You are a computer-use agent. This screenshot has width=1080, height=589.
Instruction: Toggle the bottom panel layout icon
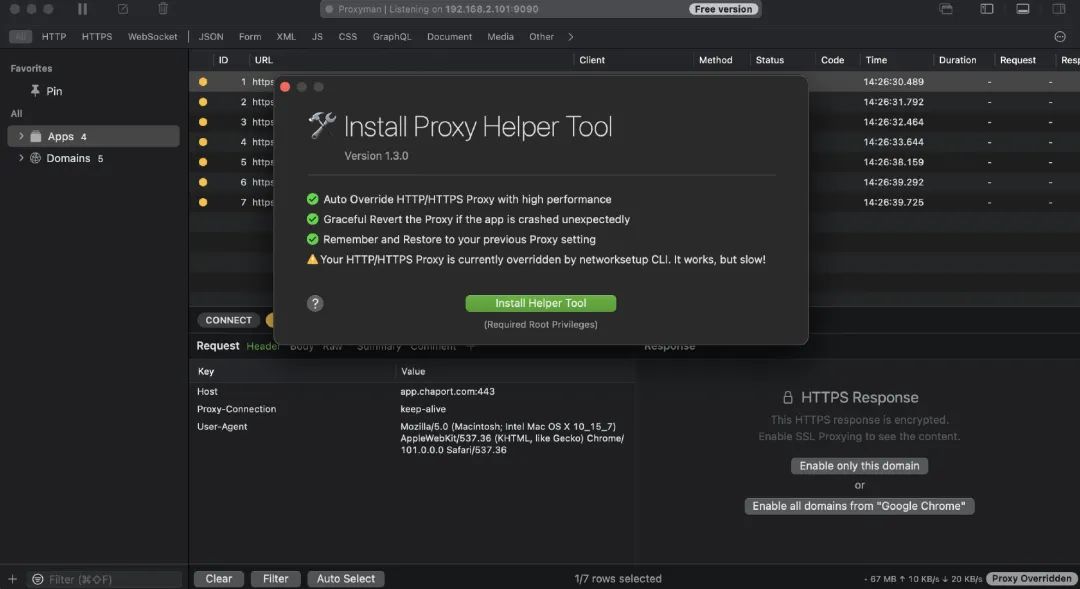point(1023,9)
